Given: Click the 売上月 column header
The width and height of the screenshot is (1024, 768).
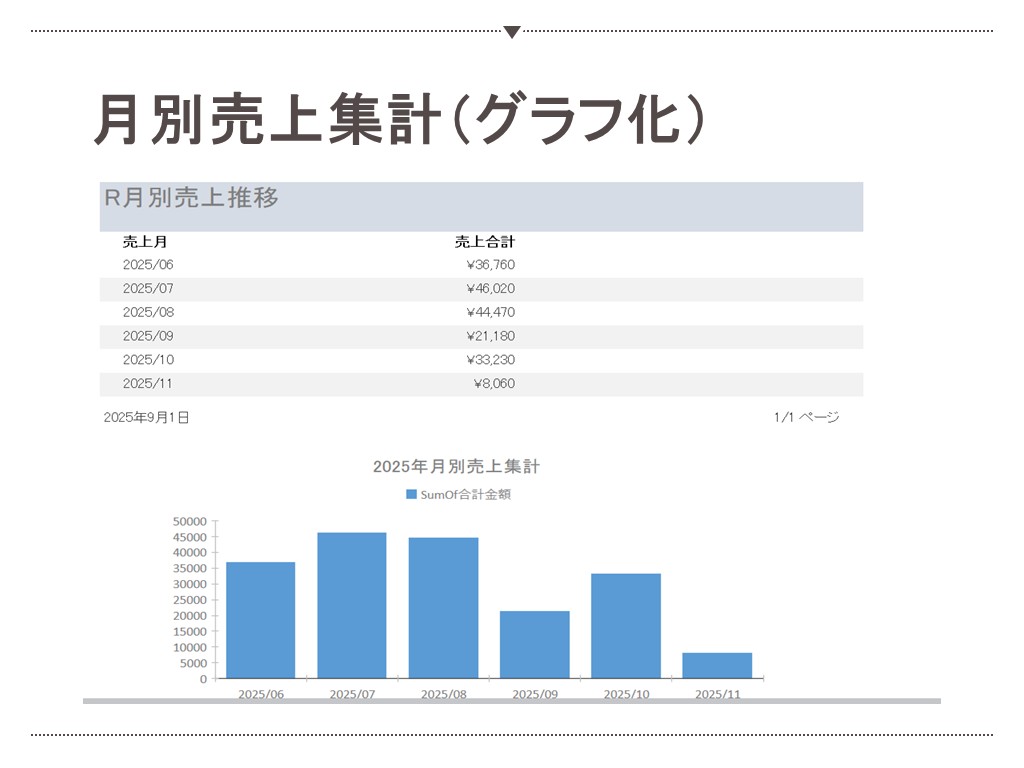Looking at the screenshot, I should [x=137, y=241].
